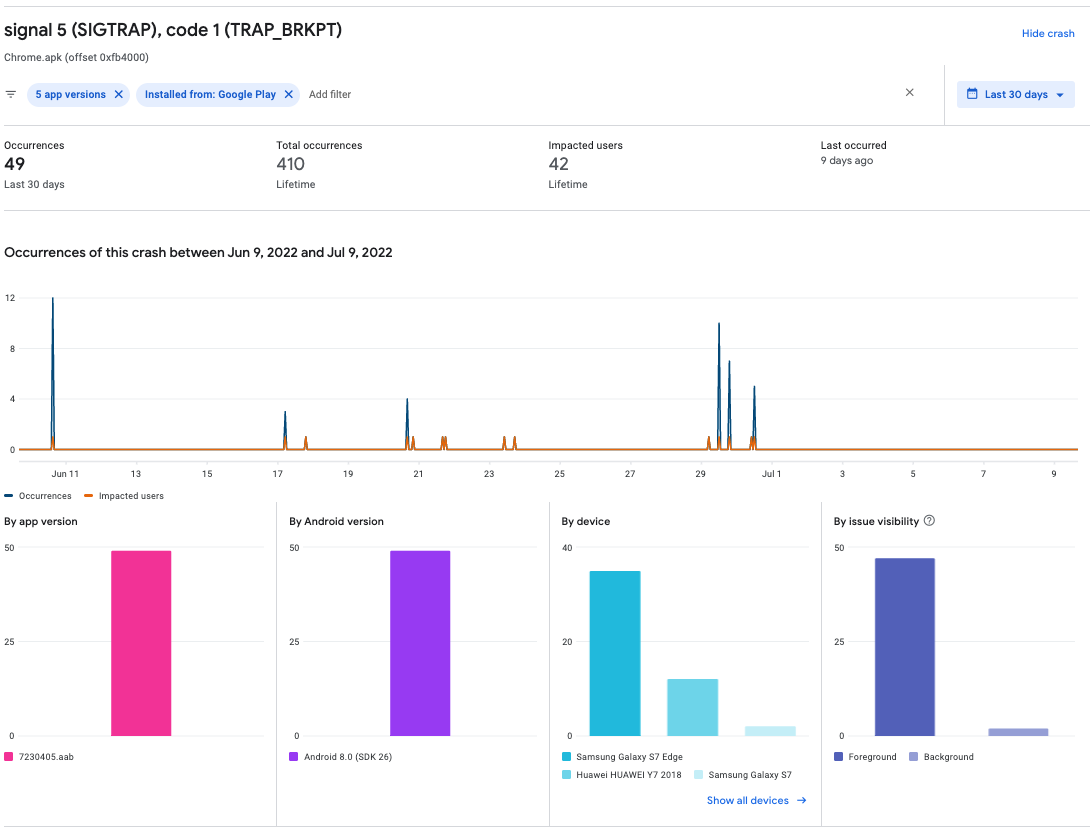Click the By issue visibility heading
The image size is (1090, 829).
tap(877, 521)
